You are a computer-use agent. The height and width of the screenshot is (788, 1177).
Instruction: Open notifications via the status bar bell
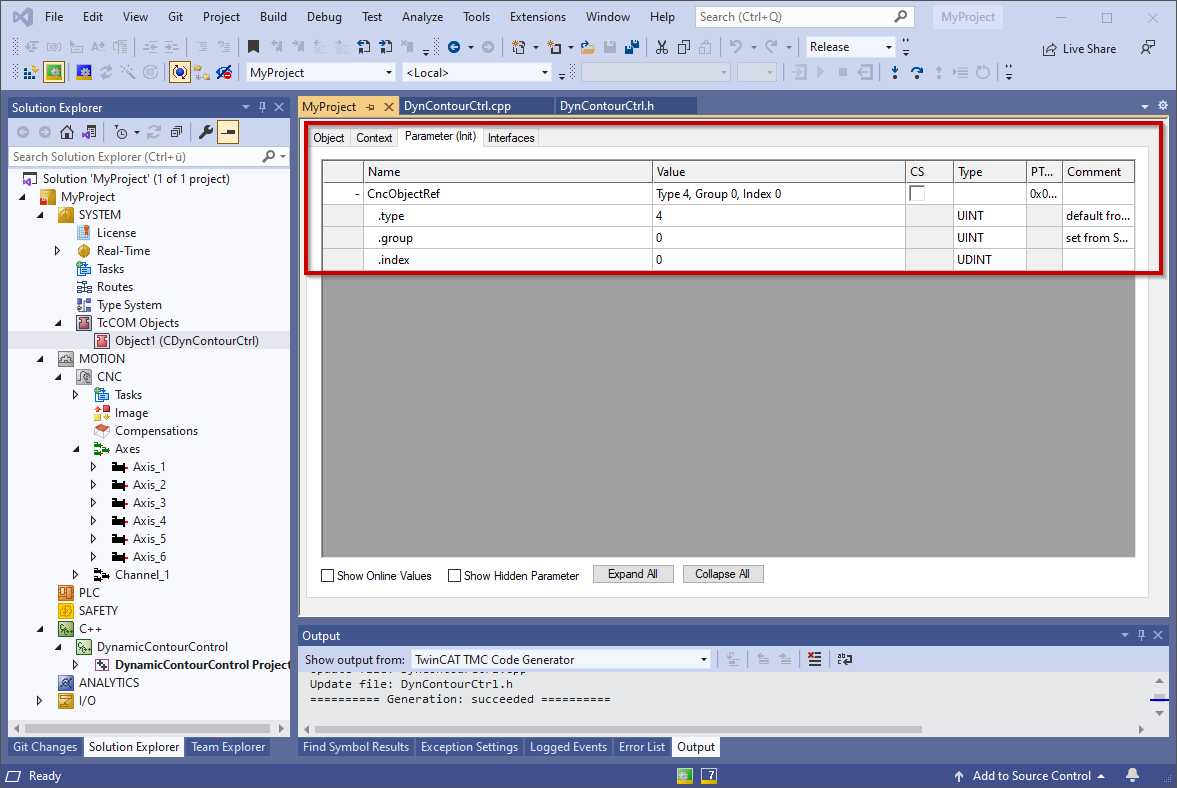point(1131,775)
